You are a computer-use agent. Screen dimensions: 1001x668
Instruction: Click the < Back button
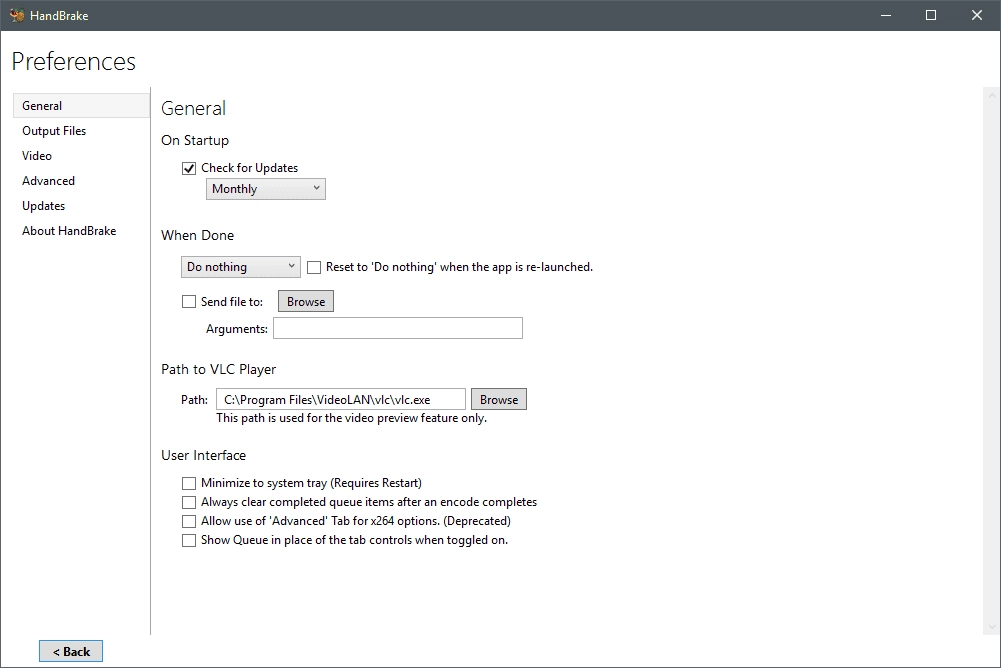(x=71, y=651)
